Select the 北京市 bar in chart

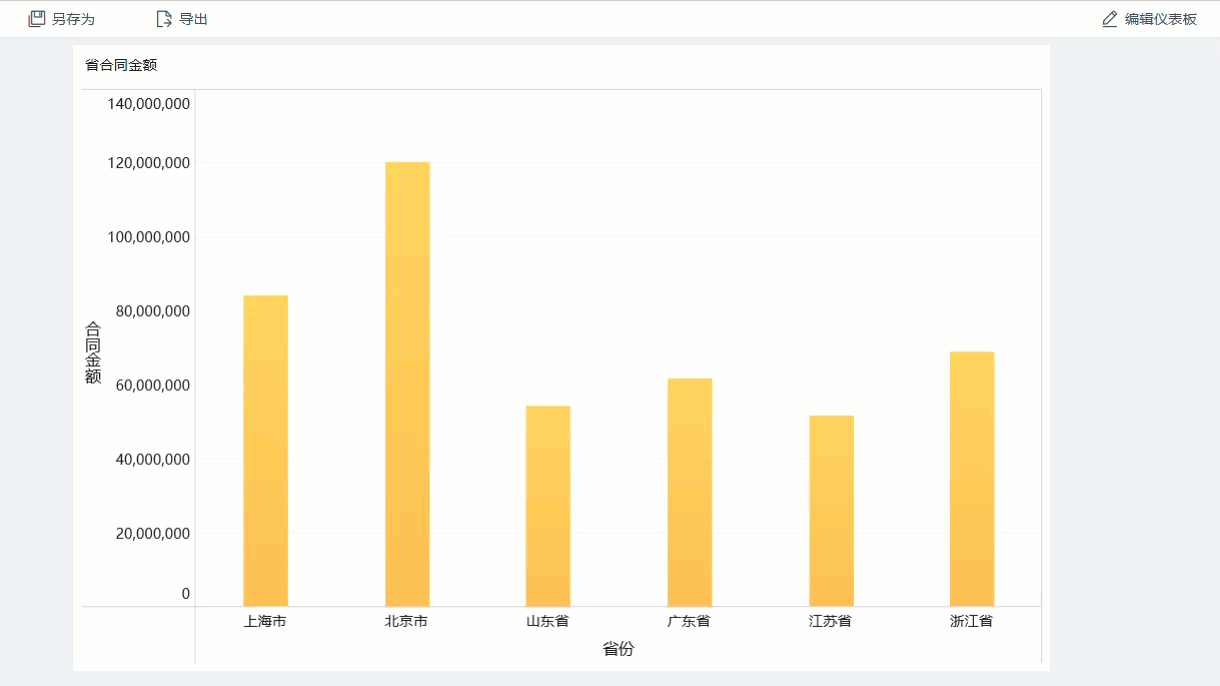coord(407,384)
